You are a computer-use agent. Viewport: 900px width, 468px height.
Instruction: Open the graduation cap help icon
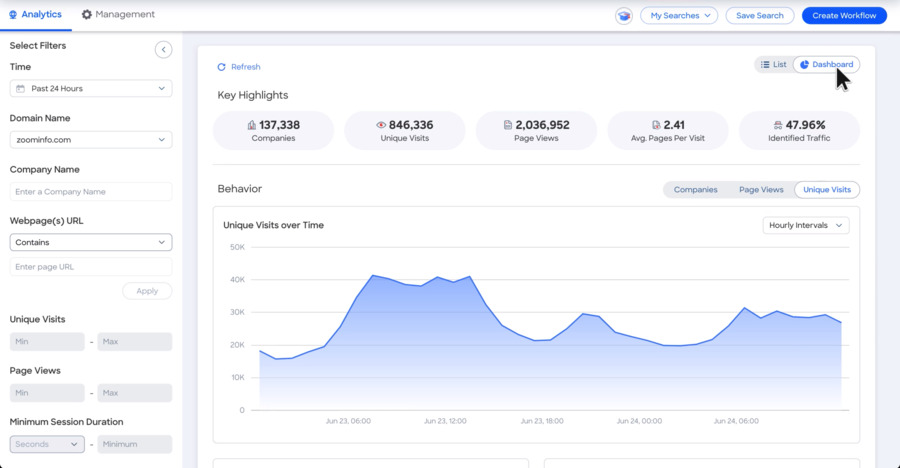624,16
